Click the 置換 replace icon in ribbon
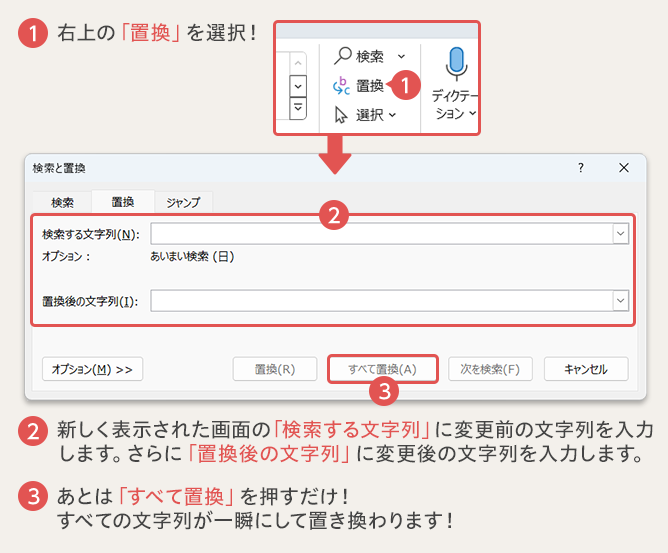 tap(342, 86)
